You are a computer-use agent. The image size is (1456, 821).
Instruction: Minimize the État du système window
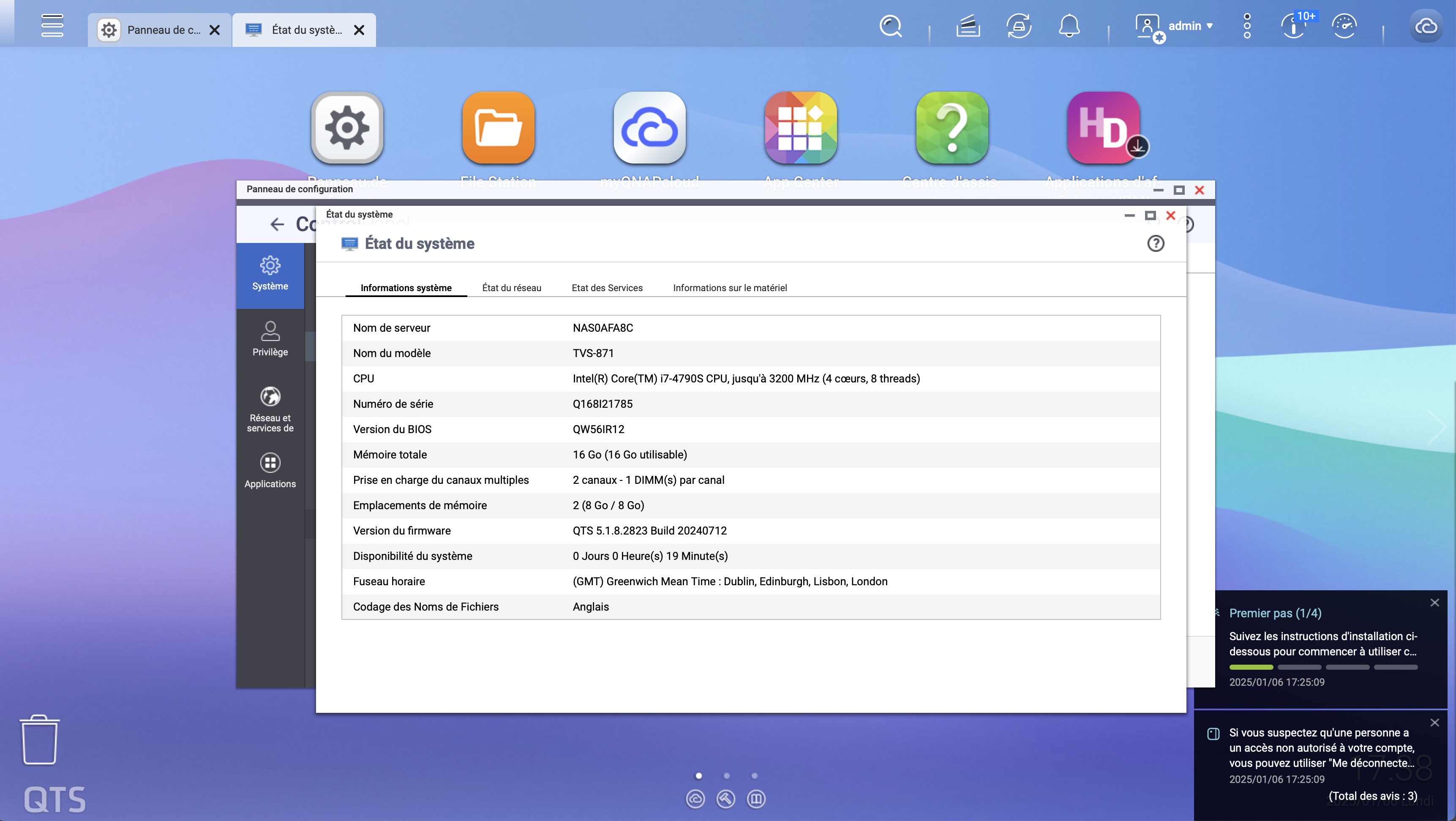tap(1129, 215)
